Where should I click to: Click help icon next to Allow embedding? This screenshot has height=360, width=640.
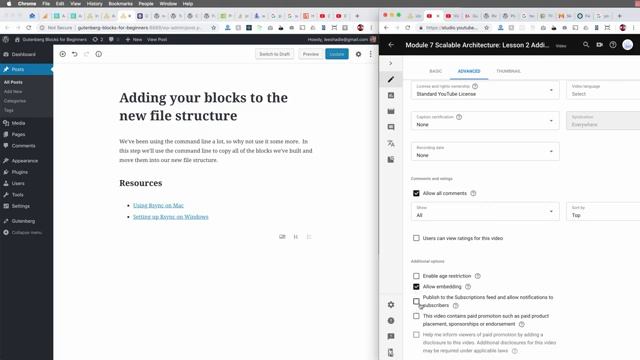tap(468, 287)
